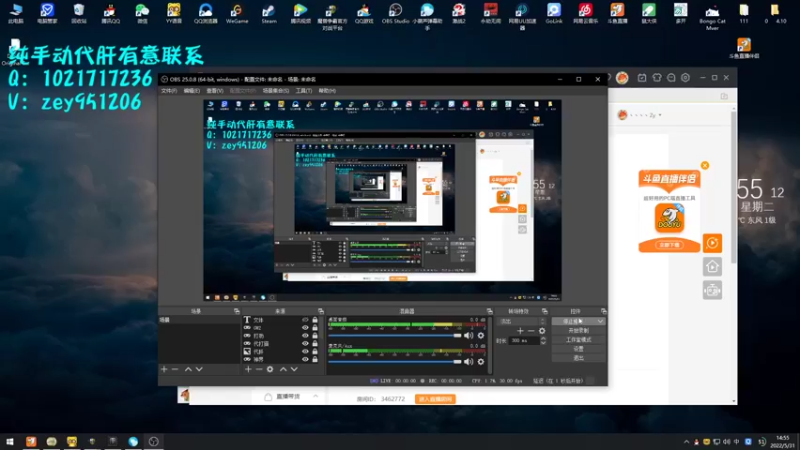
Task: Toggle lock on the 抽奖 source
Action: tap(315, 359)
